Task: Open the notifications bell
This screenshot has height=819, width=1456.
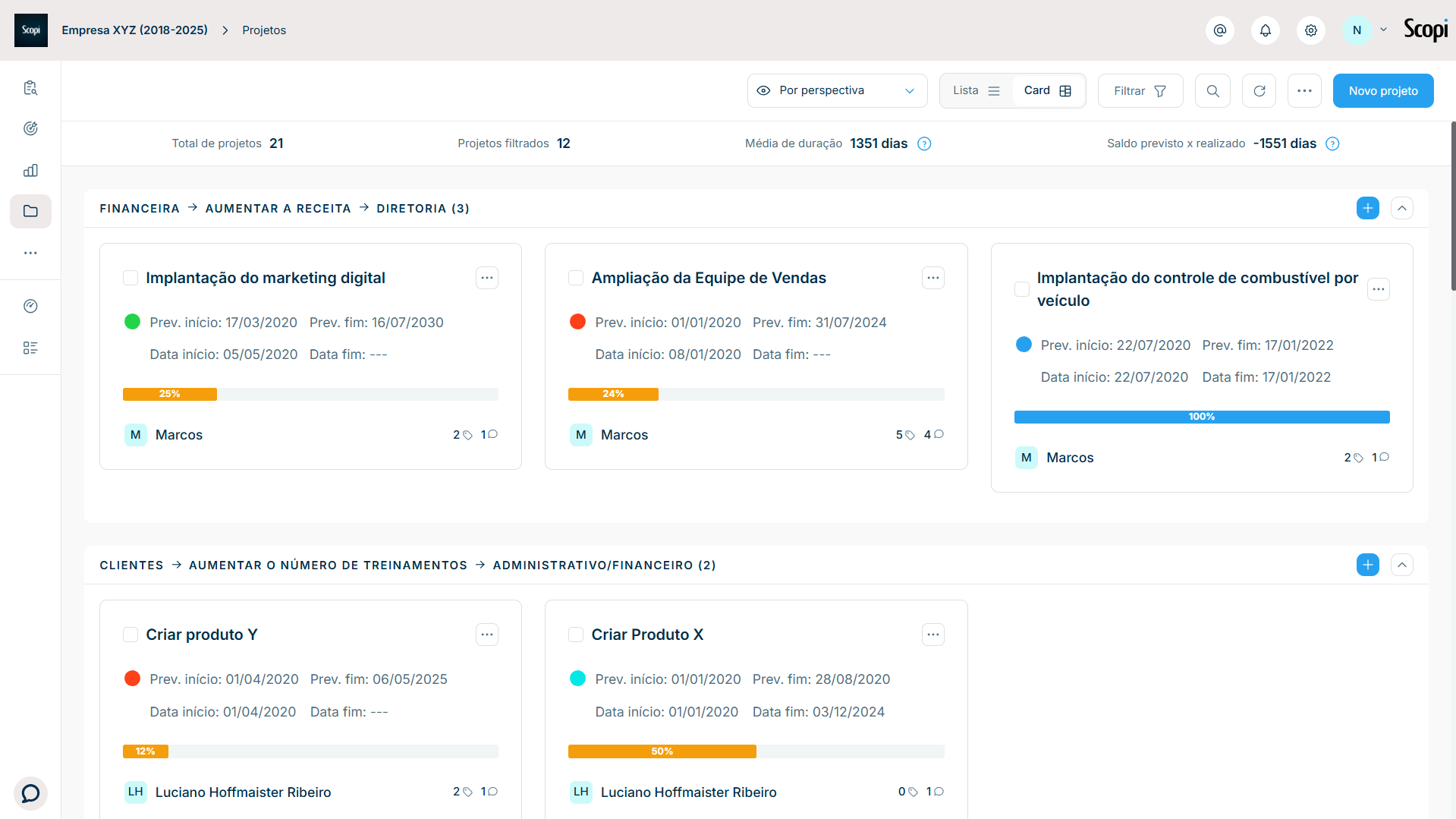Action: [1266, 30]
